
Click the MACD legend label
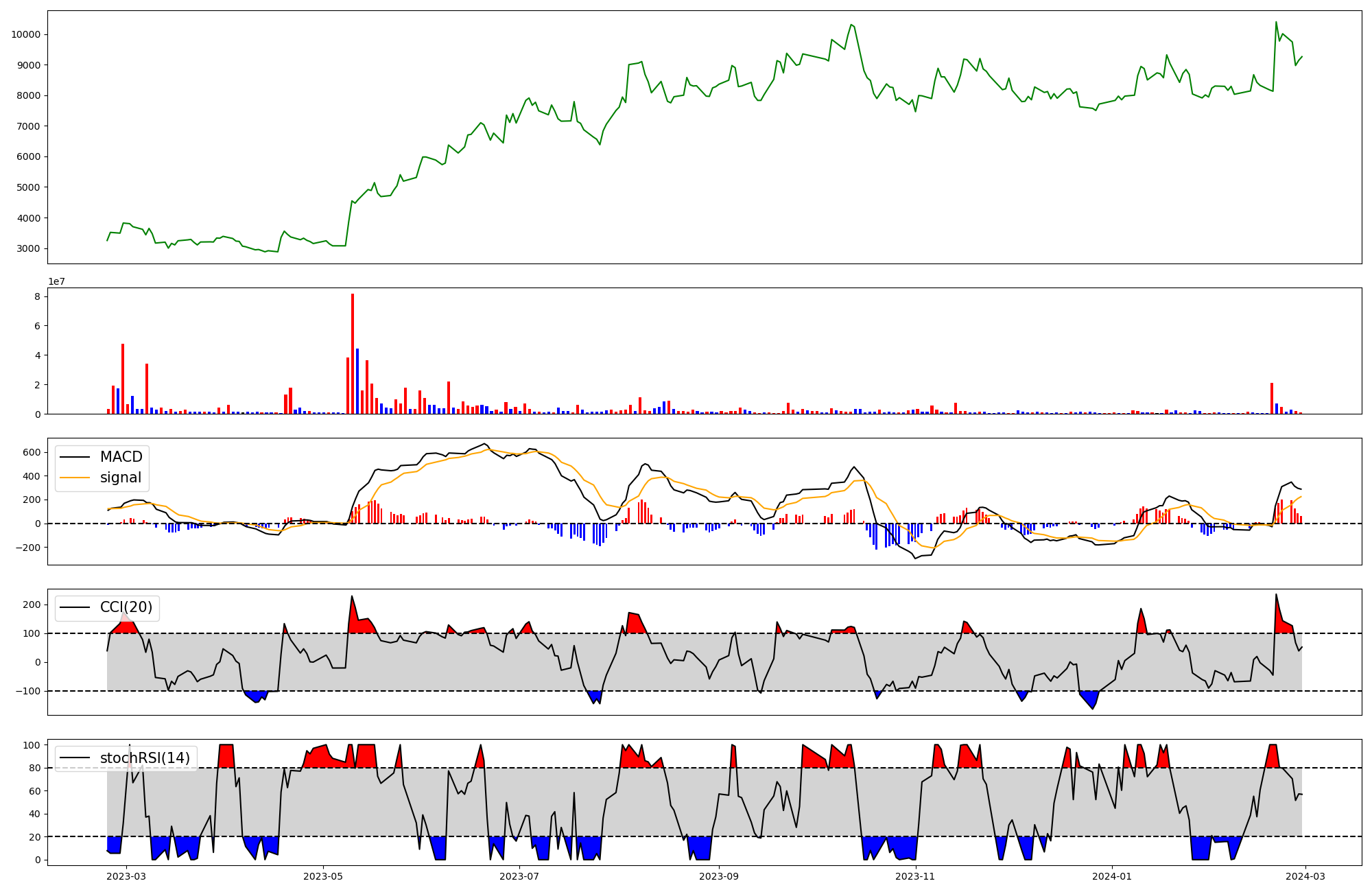[121, 457]
